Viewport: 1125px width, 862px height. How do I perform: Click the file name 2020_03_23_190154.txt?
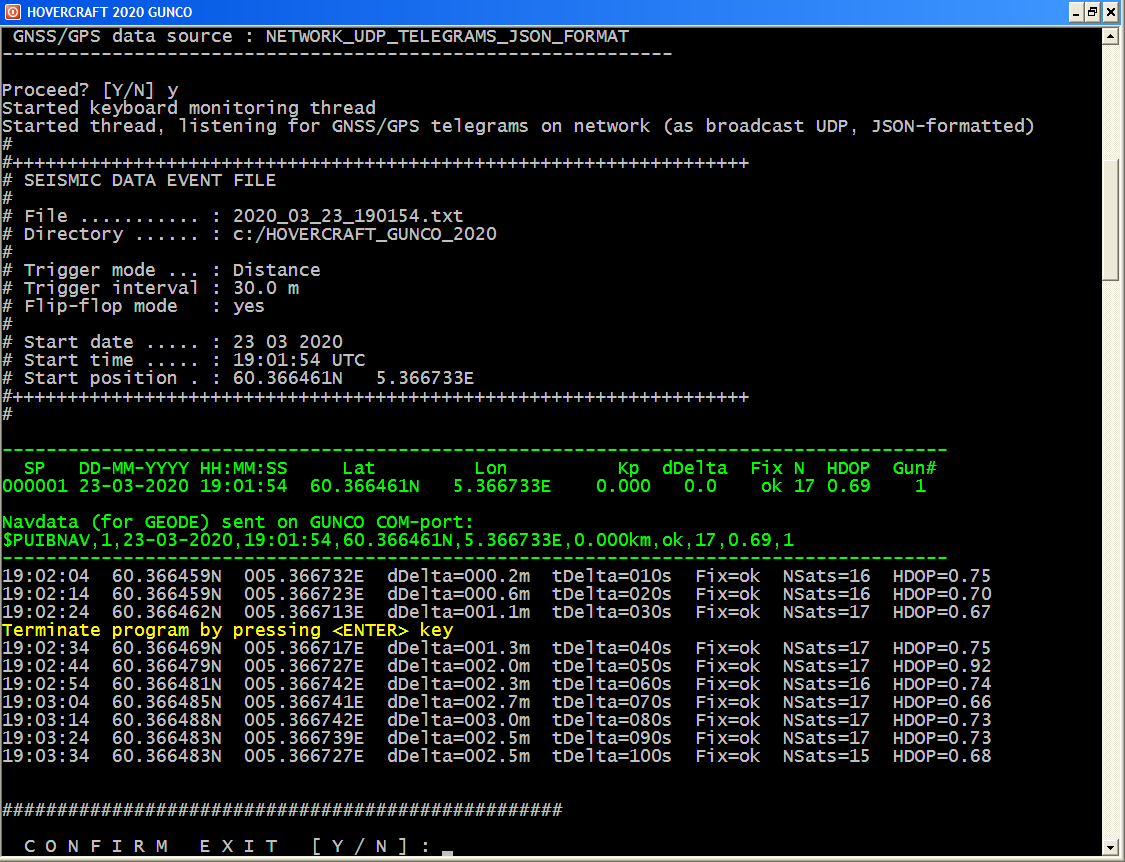[x=348, y=216]
